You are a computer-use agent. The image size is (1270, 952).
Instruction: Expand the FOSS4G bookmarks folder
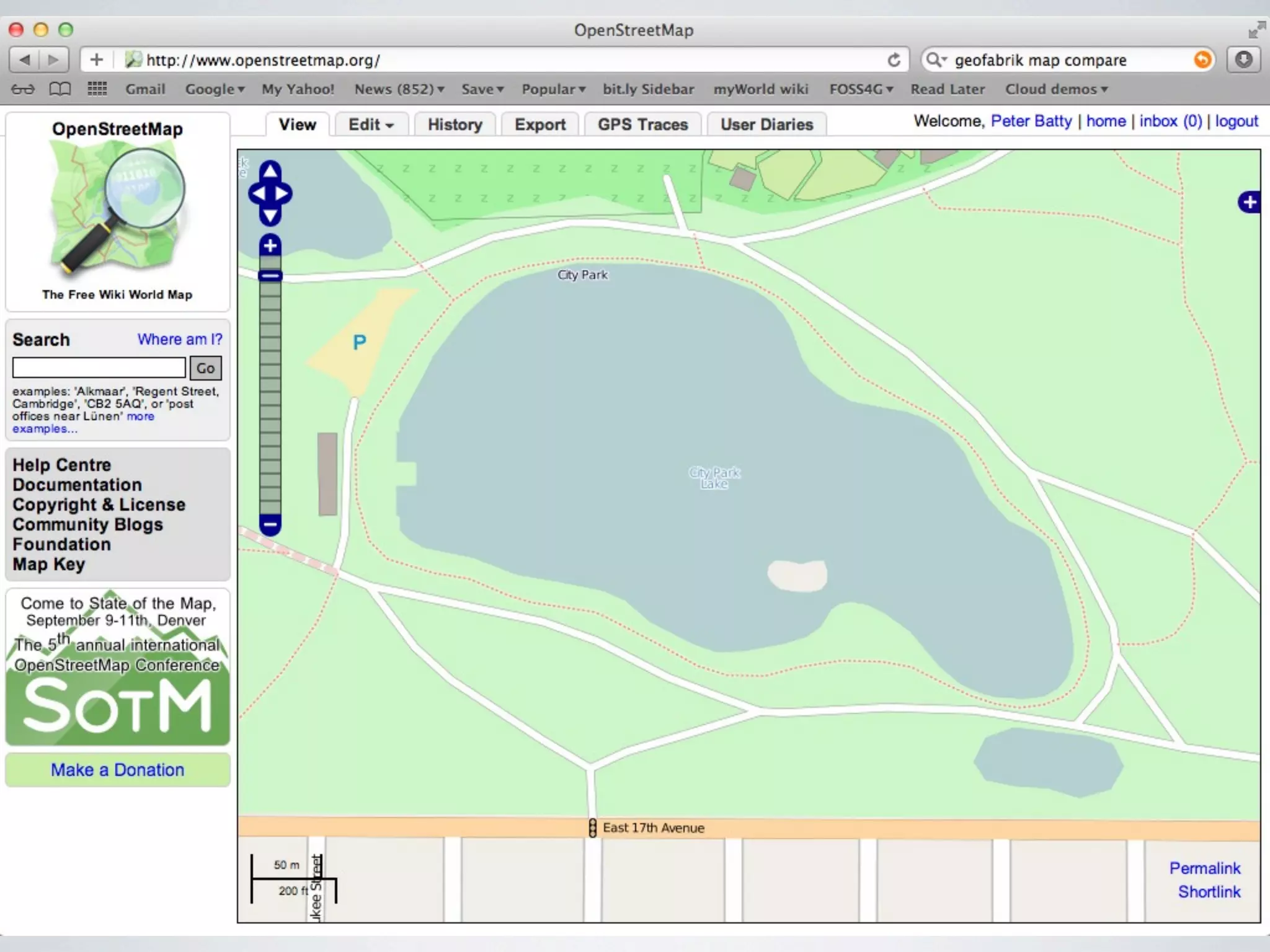coord(861,89)
